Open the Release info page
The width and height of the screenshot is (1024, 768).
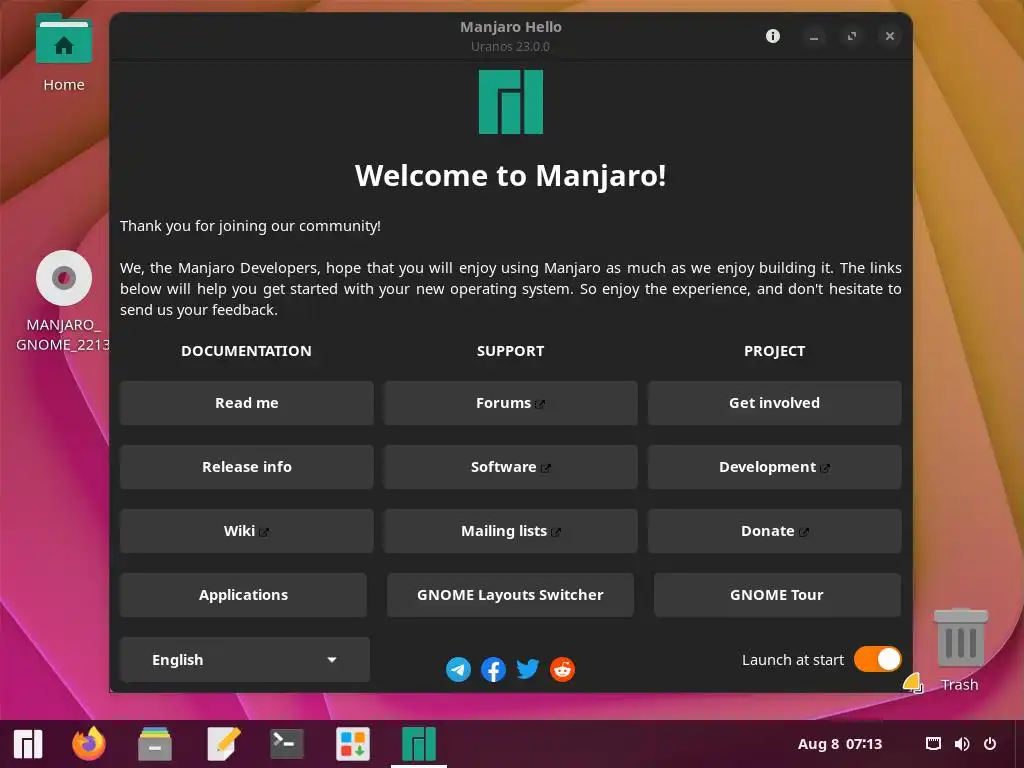point(247,467)
